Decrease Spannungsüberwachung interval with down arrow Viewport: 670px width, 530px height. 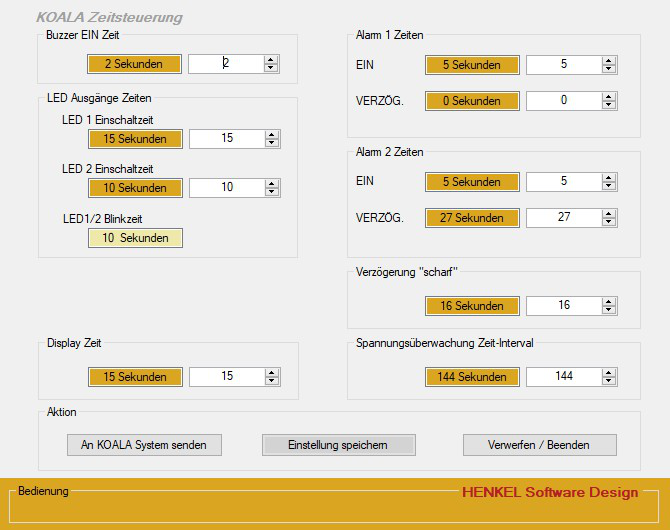608,381
